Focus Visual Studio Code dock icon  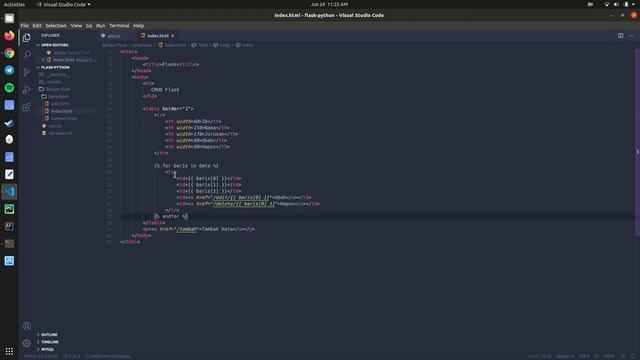pyautogui.click(x=9, y=192)
